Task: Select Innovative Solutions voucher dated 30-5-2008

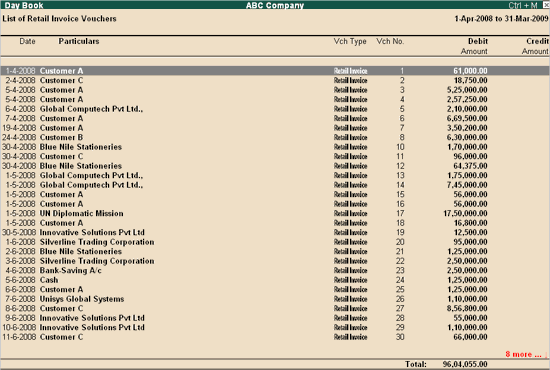Action: click(x=275, y=232)
